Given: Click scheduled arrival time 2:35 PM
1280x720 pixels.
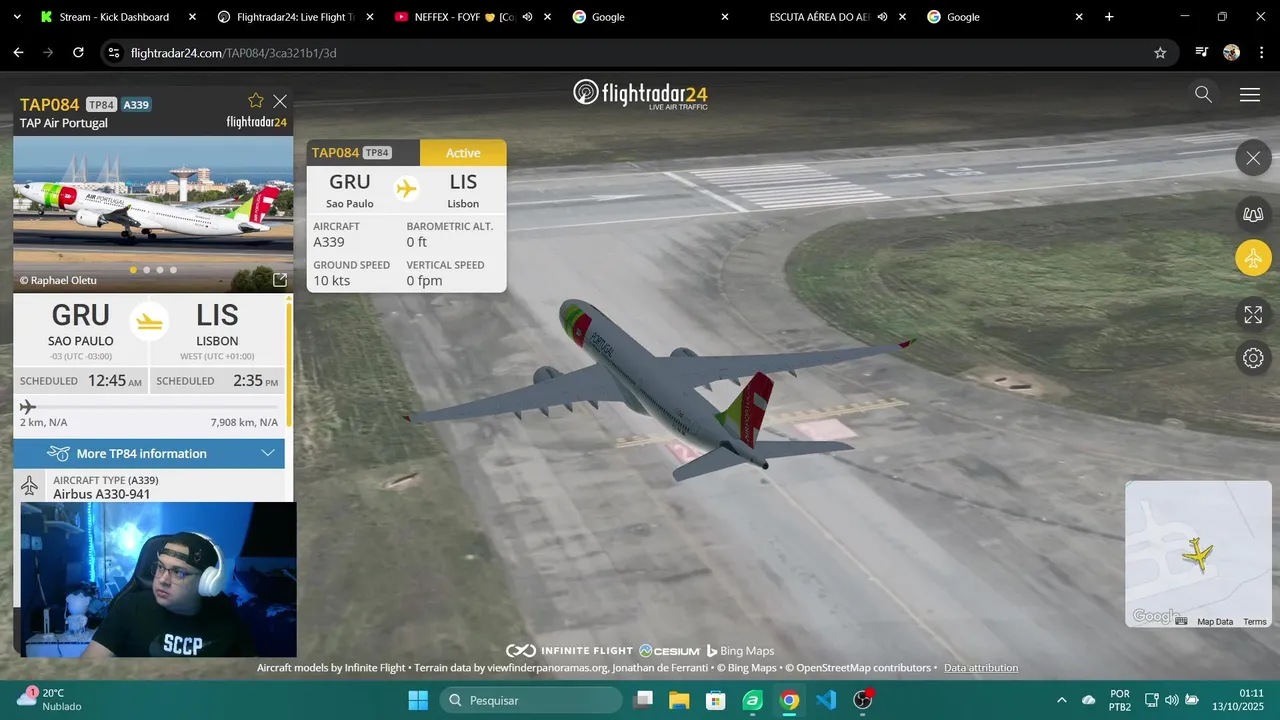Looking at the screenshot, I should pyautogui.click(x=256, y=381).
